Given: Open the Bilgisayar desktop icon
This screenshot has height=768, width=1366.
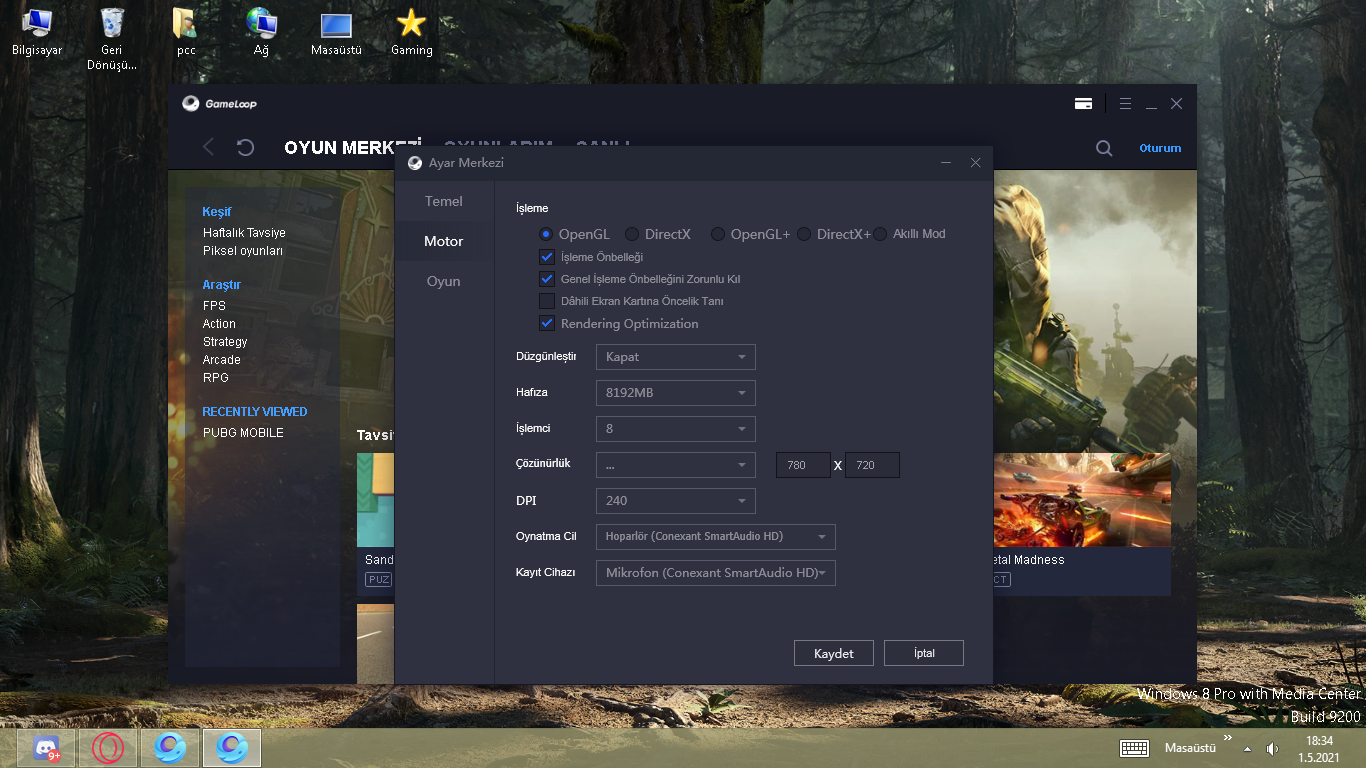Looking at the screenshot, I should [x=37, y=32].
